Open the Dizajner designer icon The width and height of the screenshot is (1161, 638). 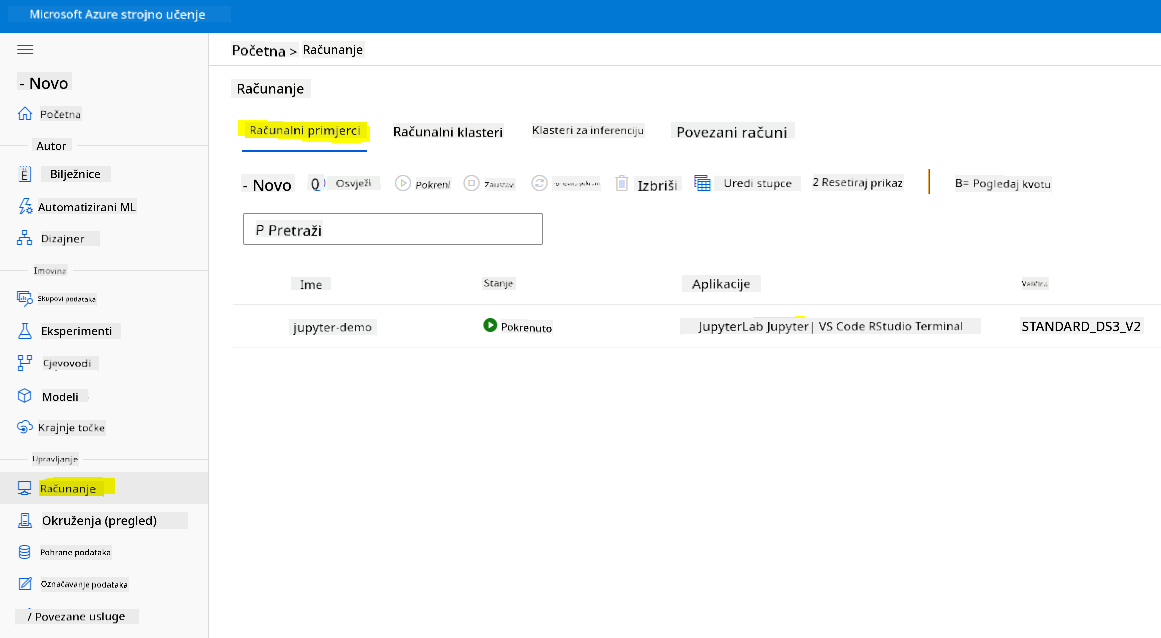click(25, 238)
